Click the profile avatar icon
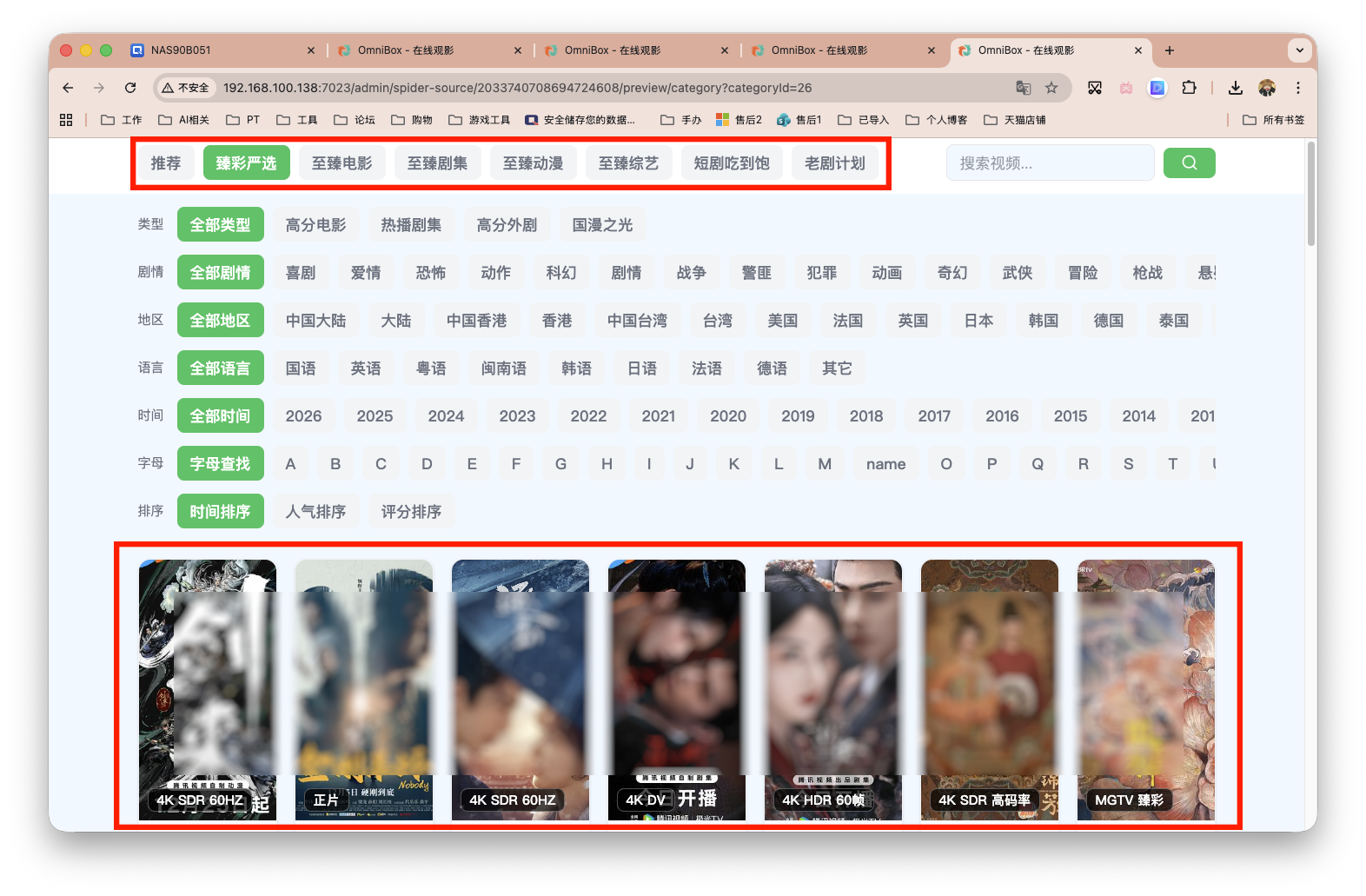The width and height of the screenshot is (1366, 896). [x=1267, y=88]
